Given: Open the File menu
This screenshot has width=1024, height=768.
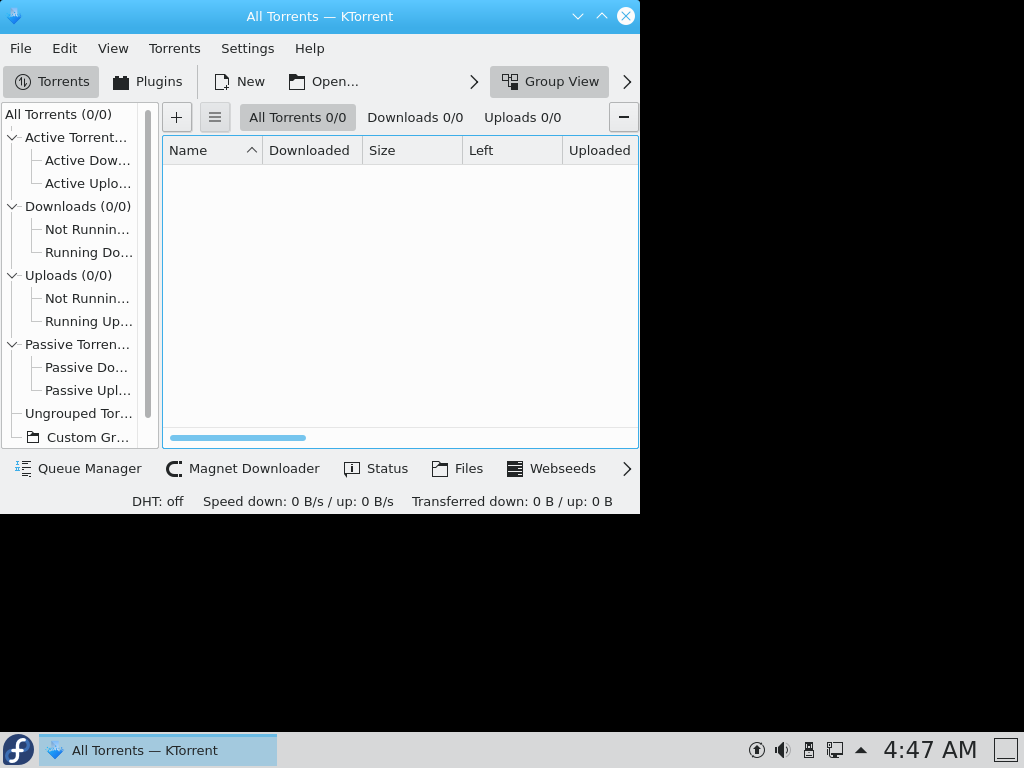Looking at the screenshot, I should tap(20, 49).
